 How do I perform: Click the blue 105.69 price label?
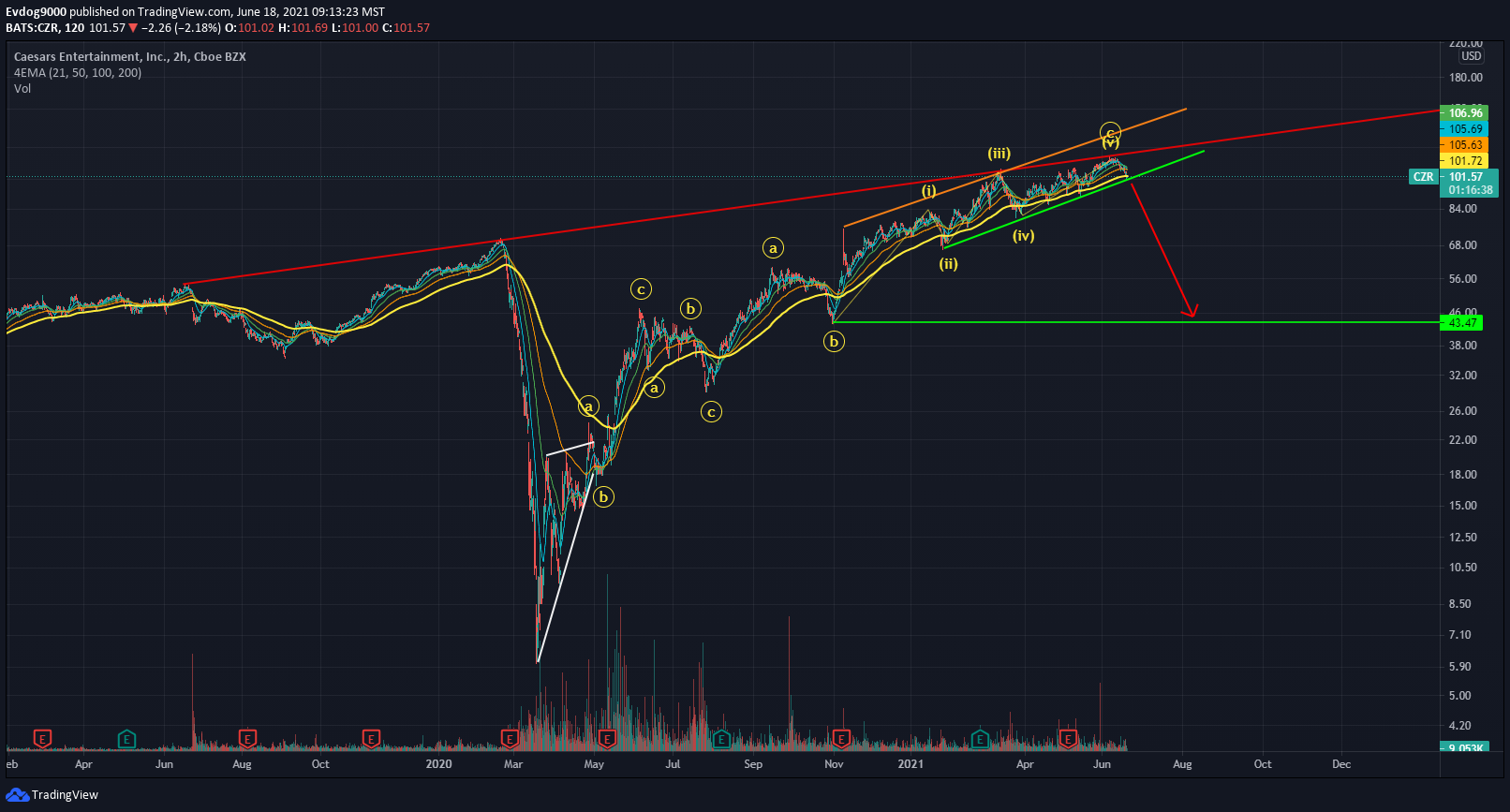point(1465,129)
